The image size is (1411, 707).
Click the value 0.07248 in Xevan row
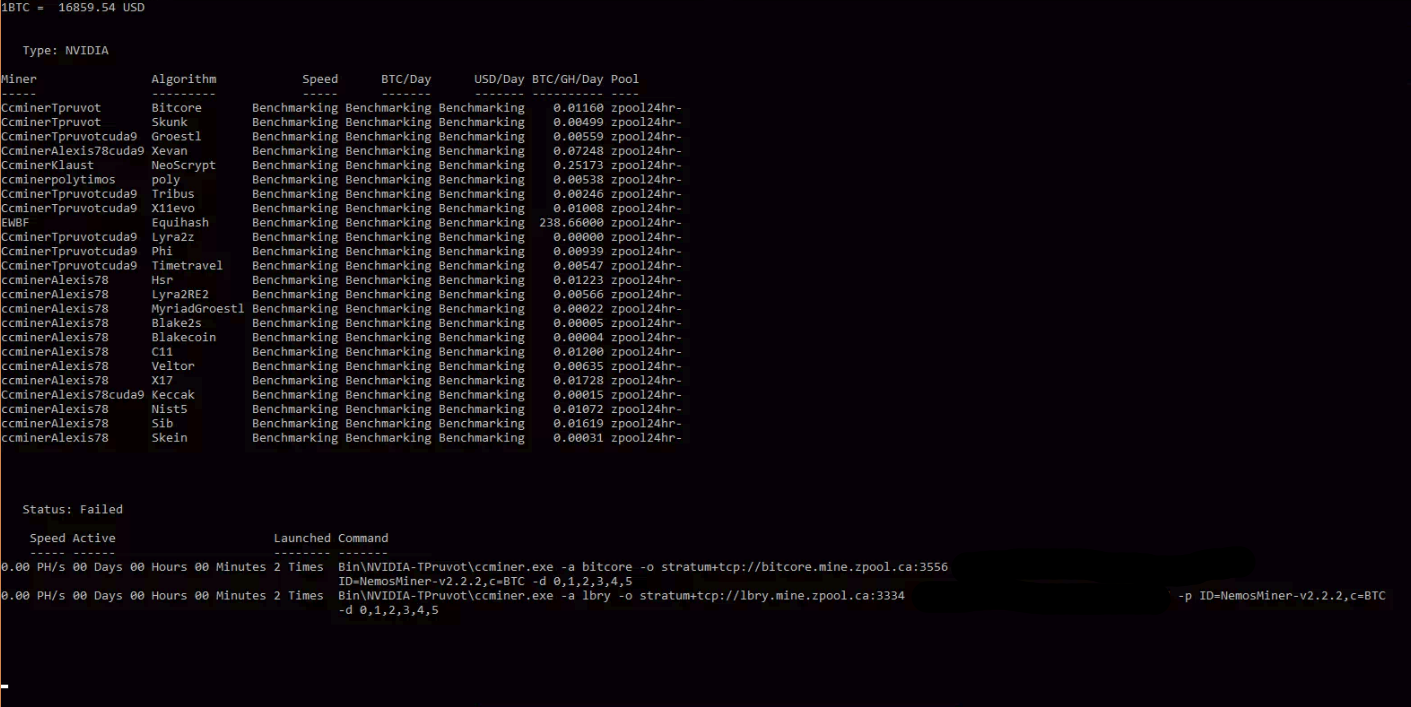578,151
